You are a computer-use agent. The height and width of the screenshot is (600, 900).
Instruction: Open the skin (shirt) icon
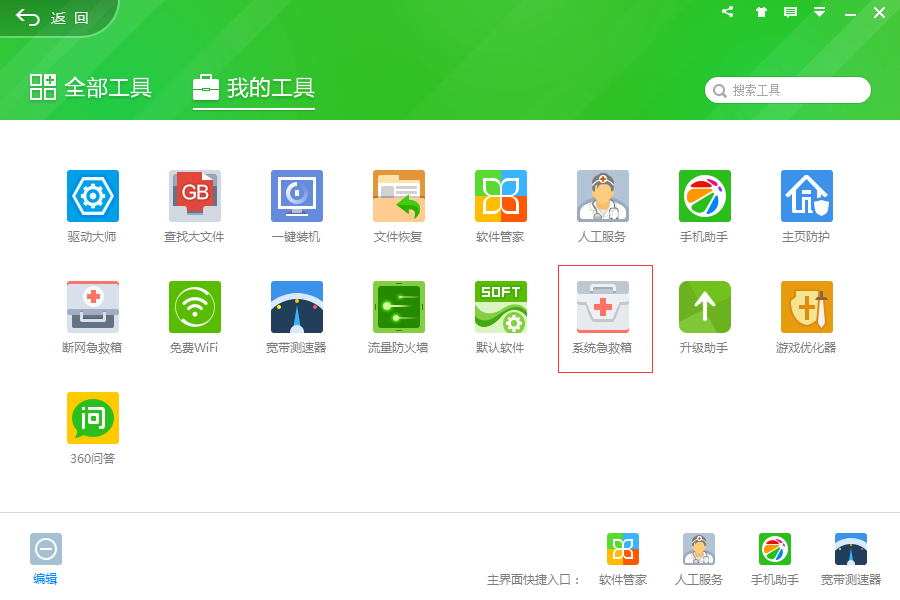(x=761, y=12)
